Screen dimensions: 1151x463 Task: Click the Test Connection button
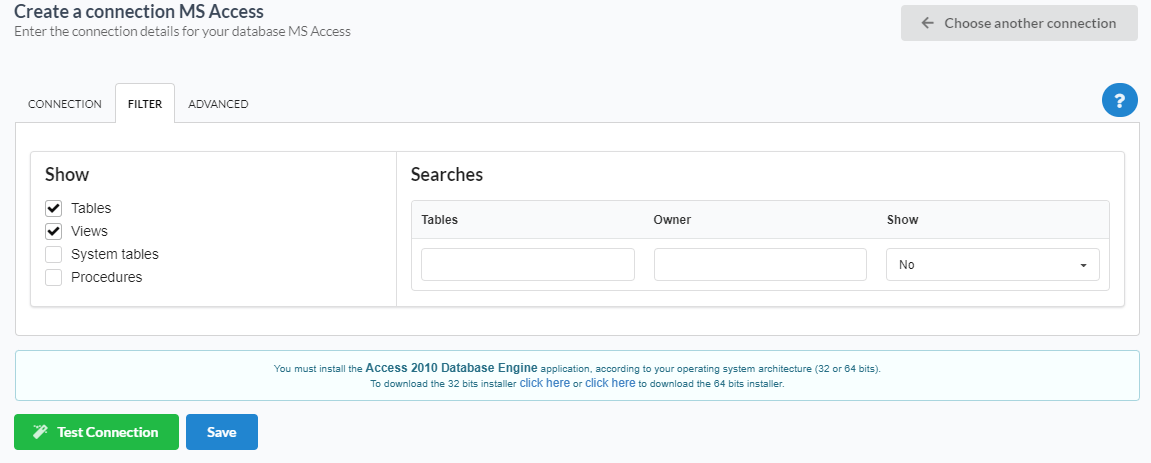point(96,432)
